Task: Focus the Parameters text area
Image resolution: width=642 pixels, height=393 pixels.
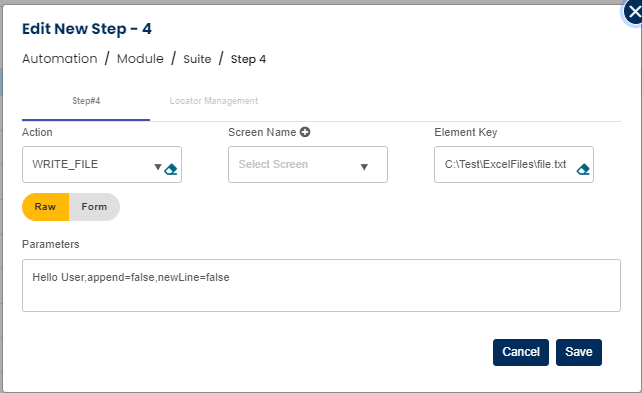Action: (321, 285)
